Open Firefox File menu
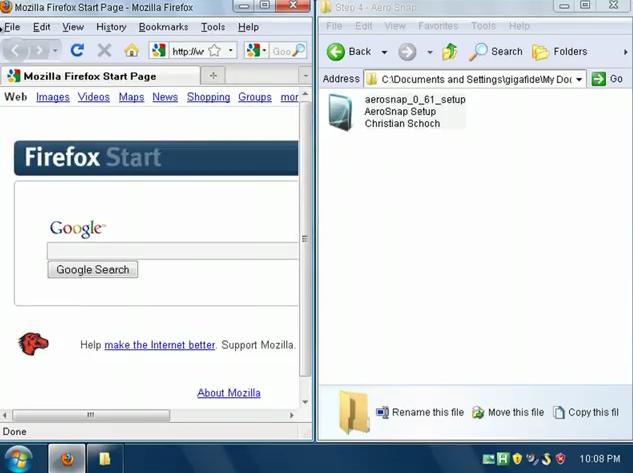The width and height of the screenshot is (633, 473). [x=12, y=27]
